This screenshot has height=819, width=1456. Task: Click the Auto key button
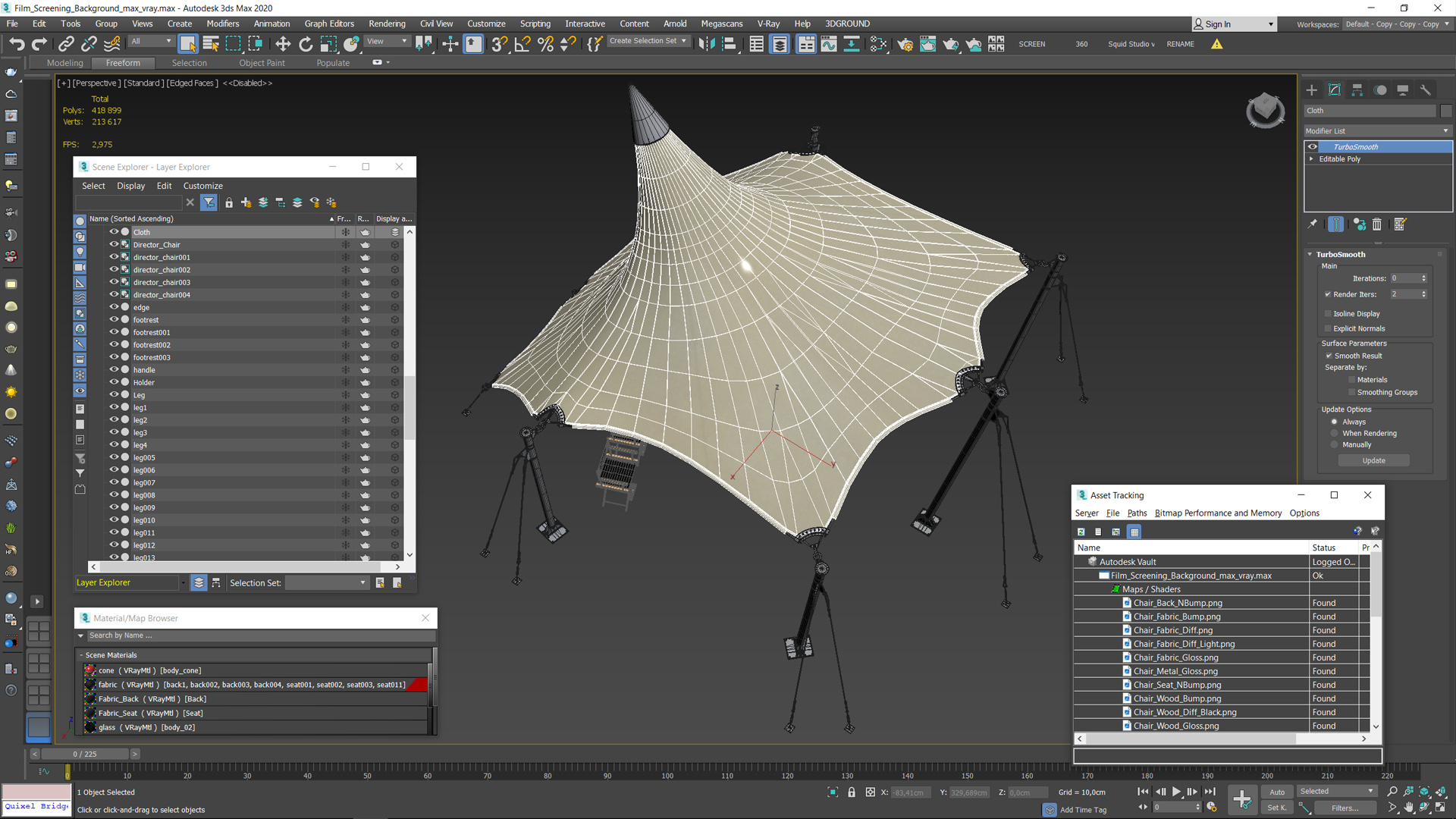pos(1277,792)
